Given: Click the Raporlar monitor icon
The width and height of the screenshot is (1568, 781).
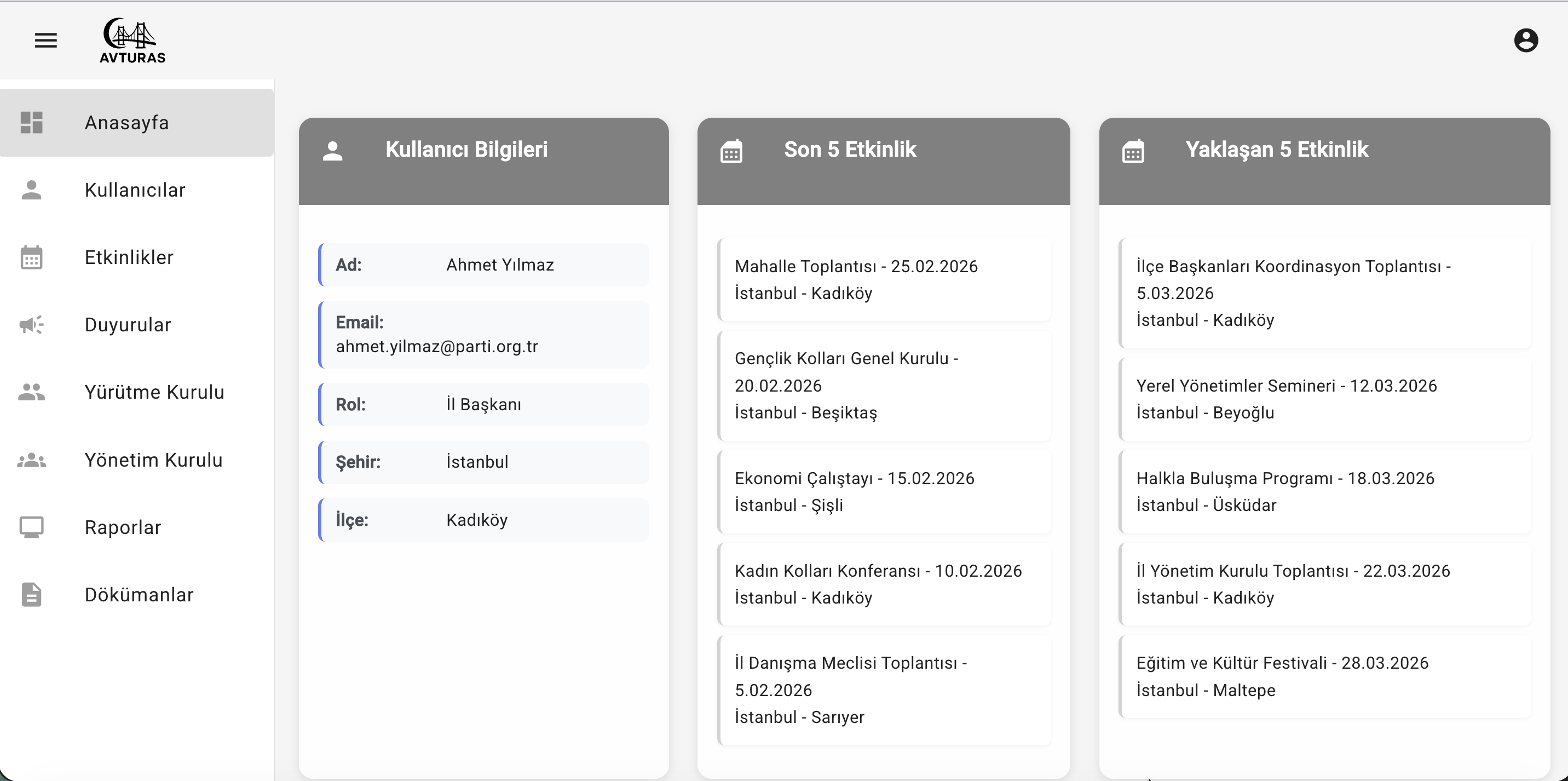Looking at the screenshot, I should 32,527.
